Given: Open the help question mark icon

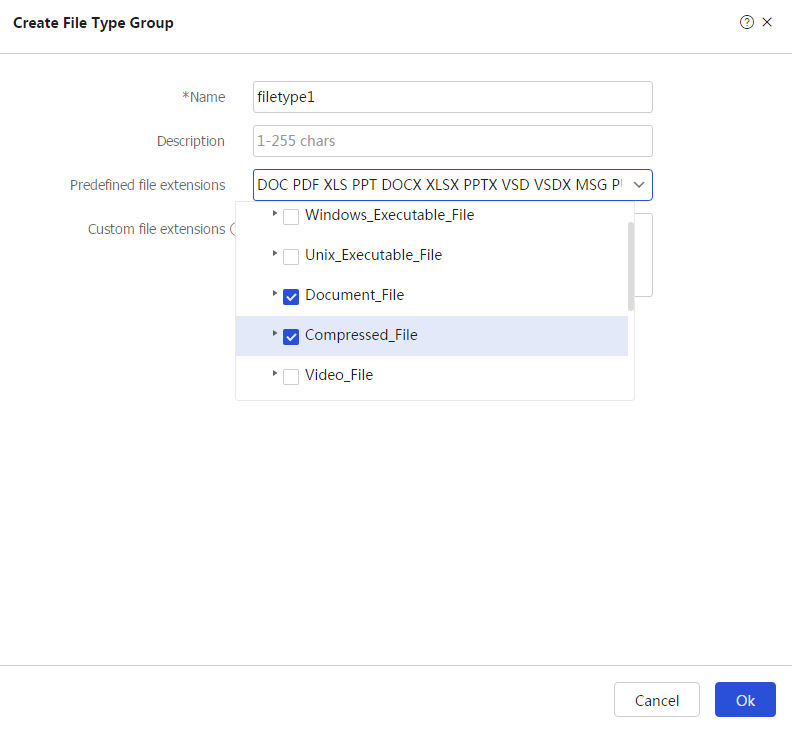Looking at the screenshot, I should click(747, 22).
